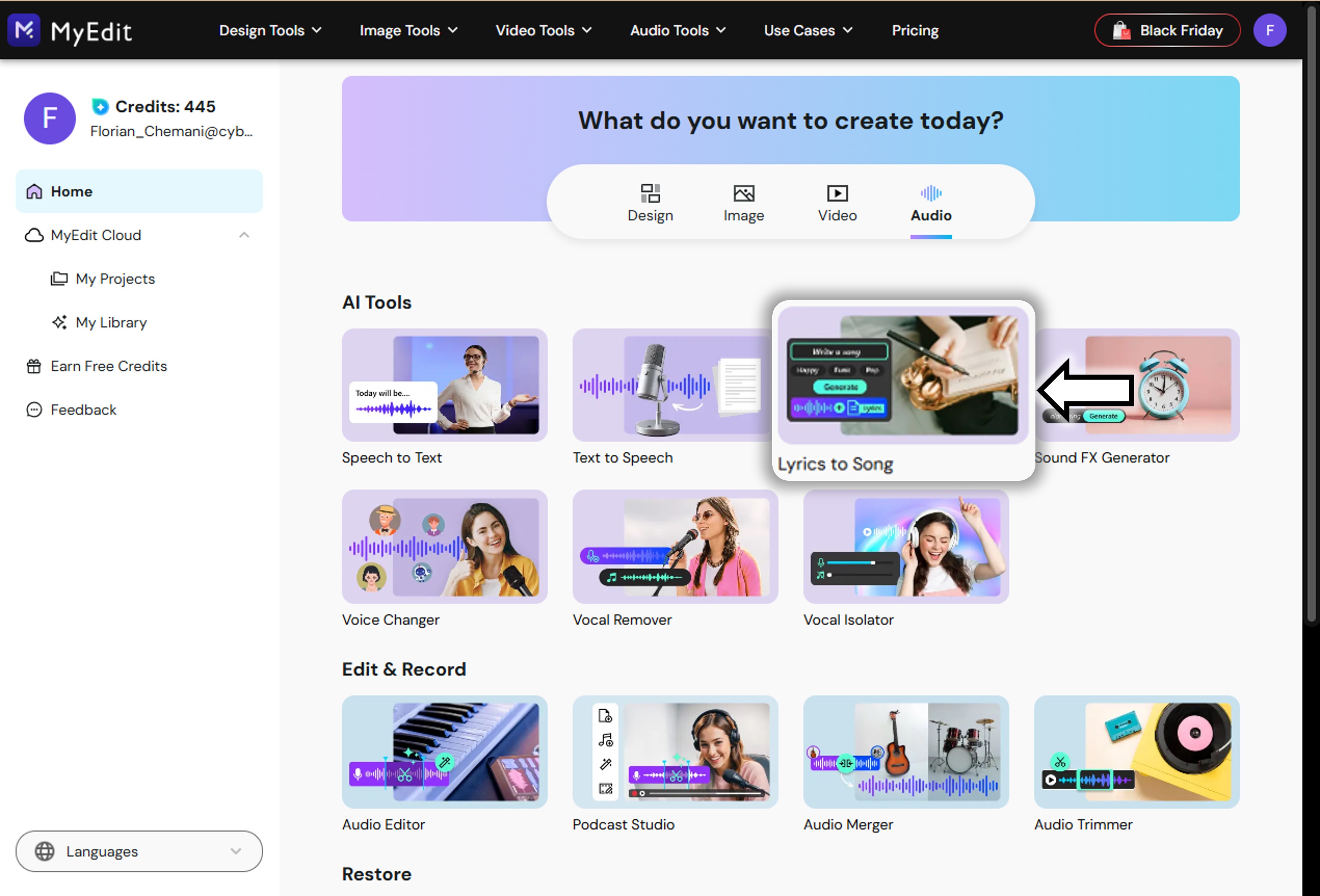Screen dimensions: 1320x896
Task: Click the Home house icon
Action: click(x=34, y=192)
